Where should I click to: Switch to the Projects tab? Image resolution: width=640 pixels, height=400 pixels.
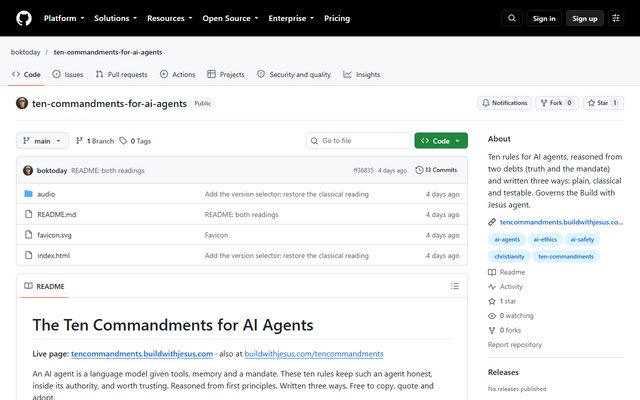226,74
